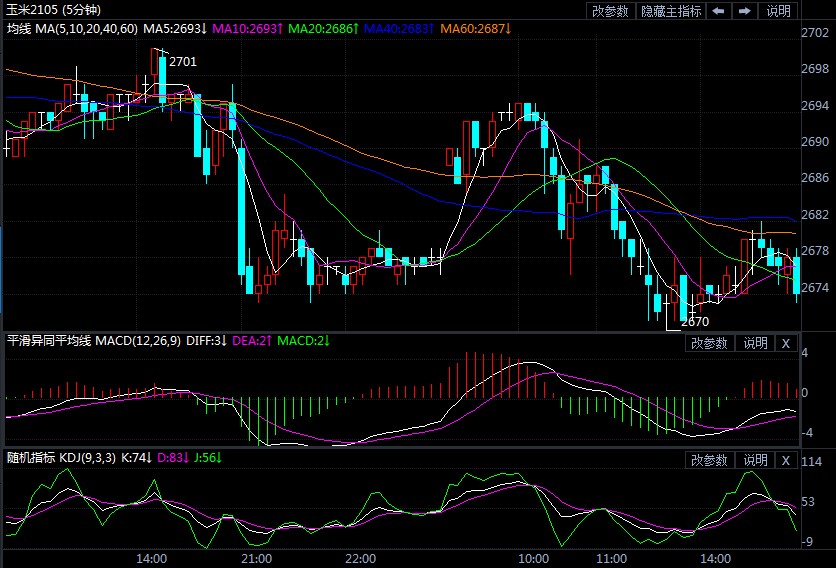836x568 pixels.
Task: Click the 2701 high price marker
Action: point(183,62)
